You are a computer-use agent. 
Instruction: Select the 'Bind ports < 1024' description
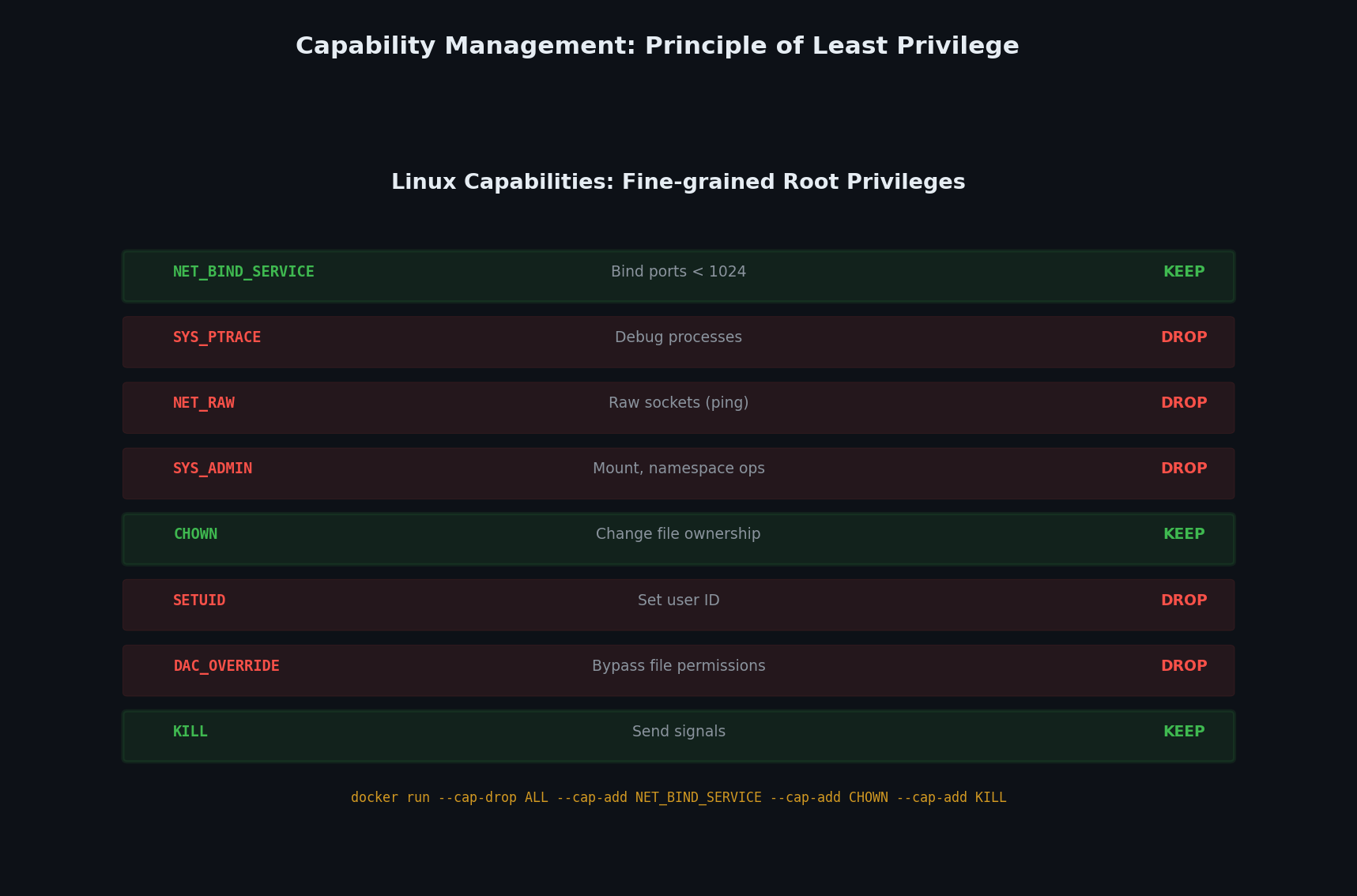tap(678, 272)
